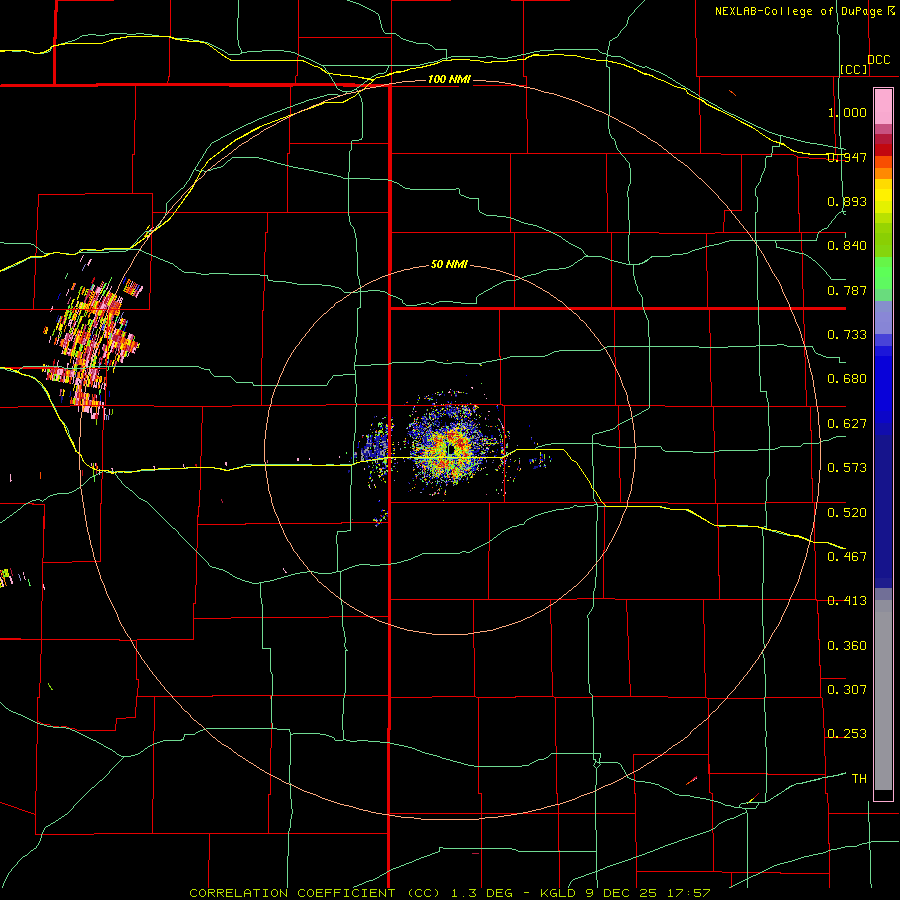Select the 0.840 color scale value
The height and width of the screenshot is (900, 900).
(x=847, y=246)
